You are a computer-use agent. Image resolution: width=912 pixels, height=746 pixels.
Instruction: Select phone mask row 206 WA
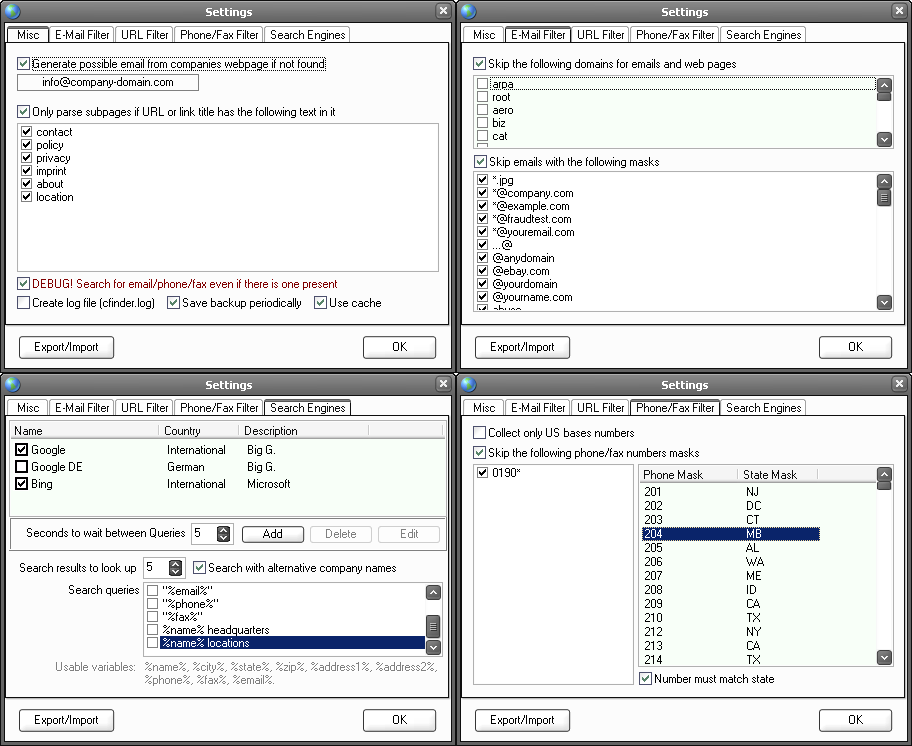pyautogui.click(x=731, y=562)
